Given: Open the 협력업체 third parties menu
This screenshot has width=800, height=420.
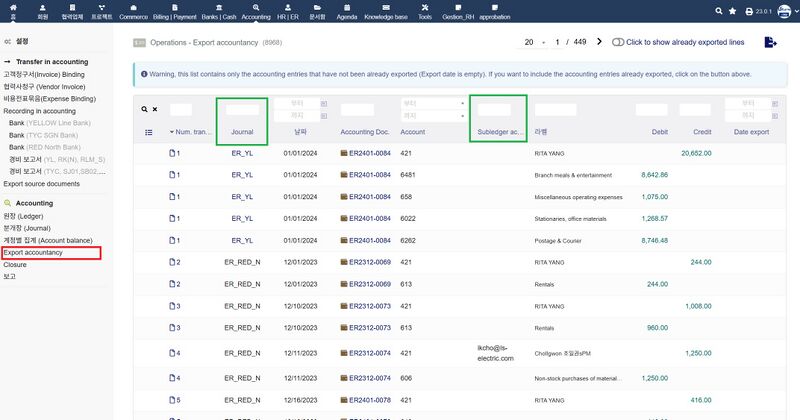Looking at the screenshot, I should pos(72,11).
